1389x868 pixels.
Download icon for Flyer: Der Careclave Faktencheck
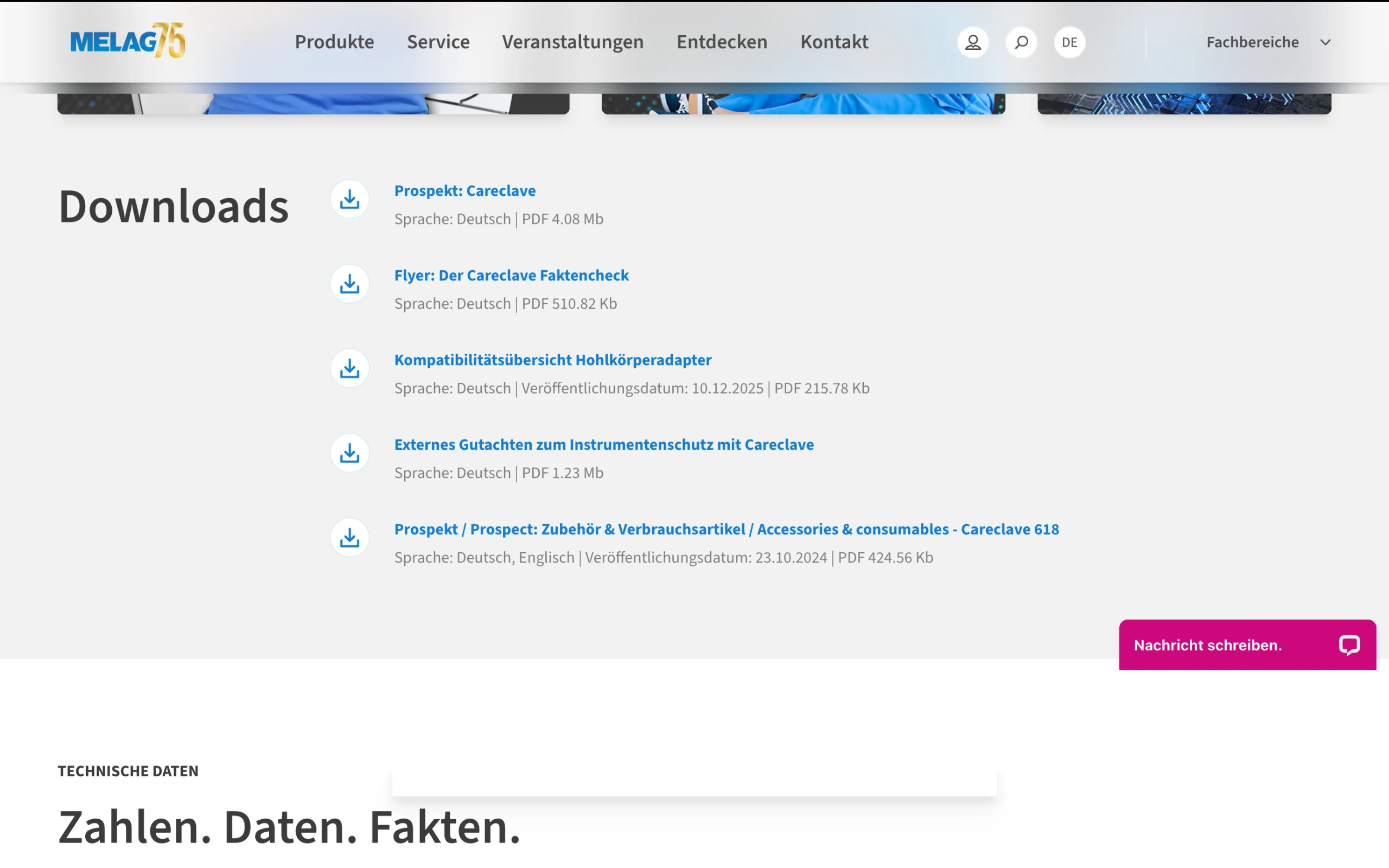tap(349, 284)
